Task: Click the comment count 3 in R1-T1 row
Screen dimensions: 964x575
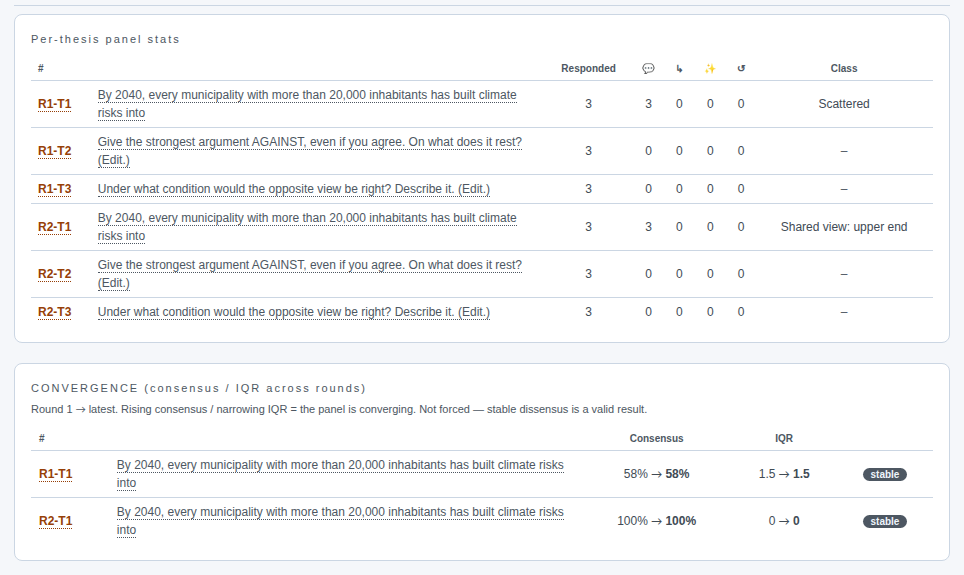Action: (648, 104)
